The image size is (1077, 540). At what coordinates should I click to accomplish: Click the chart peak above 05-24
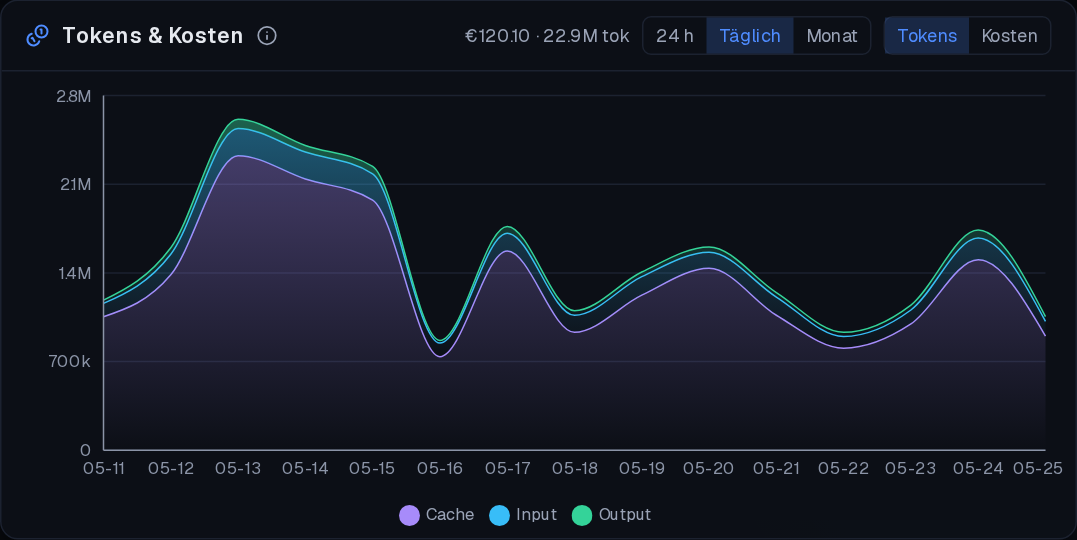[978, 230]
